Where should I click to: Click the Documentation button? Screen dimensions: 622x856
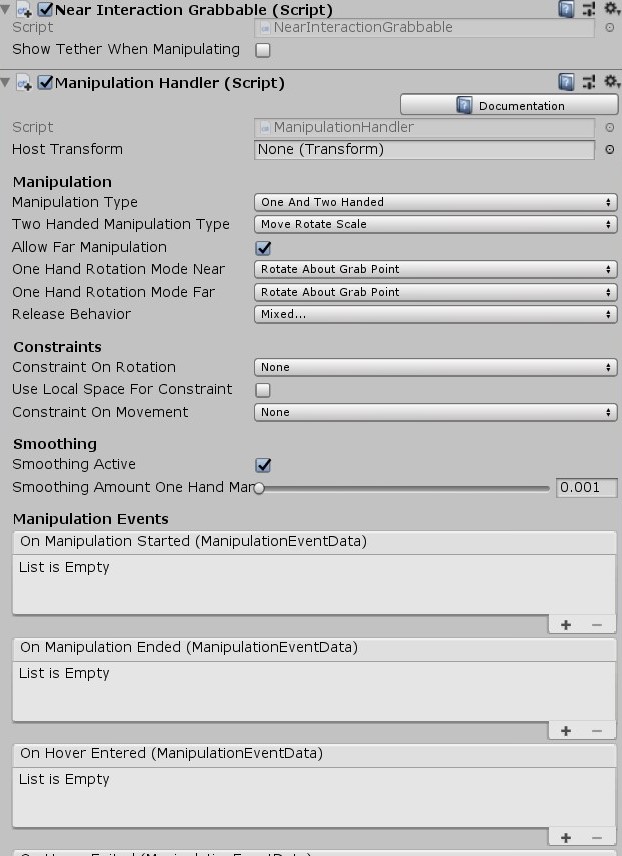tap(509, 105)
